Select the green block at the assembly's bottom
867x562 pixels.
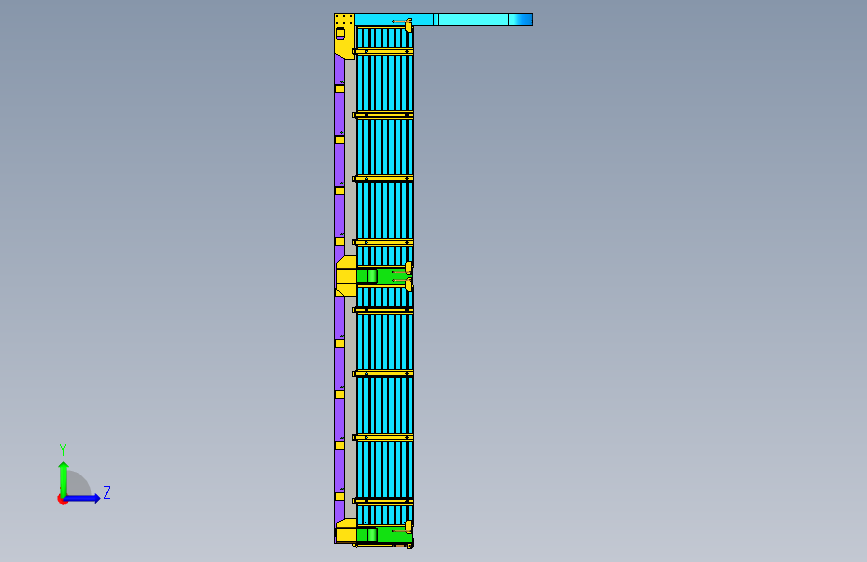(x=383, y=535)
